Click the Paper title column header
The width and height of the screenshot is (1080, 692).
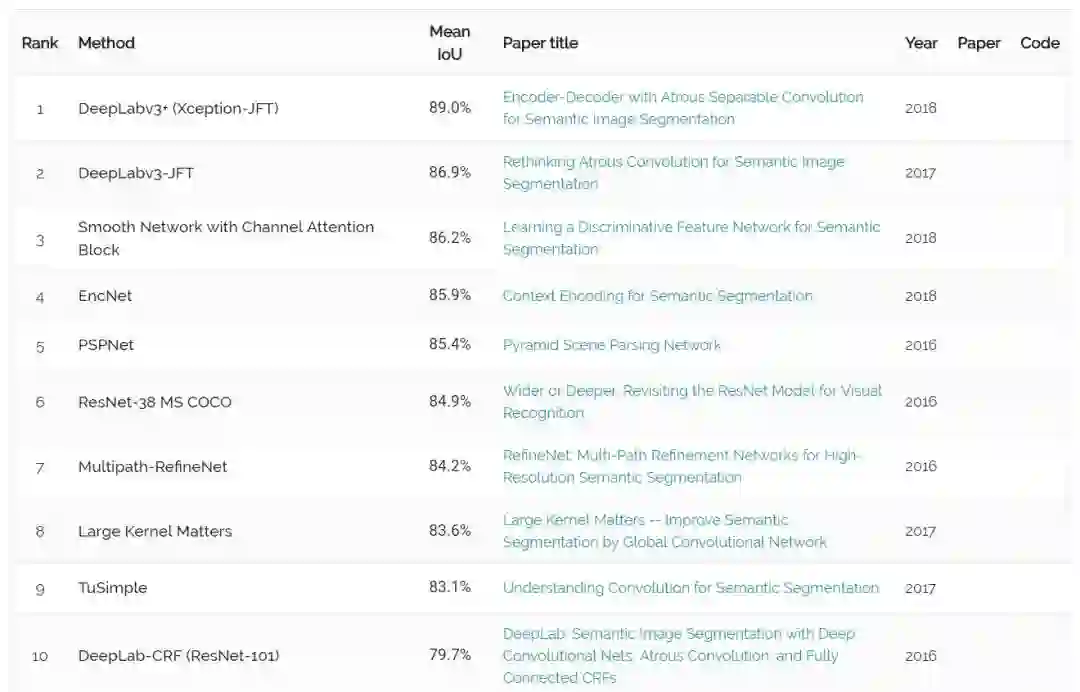tap(540, 43)
